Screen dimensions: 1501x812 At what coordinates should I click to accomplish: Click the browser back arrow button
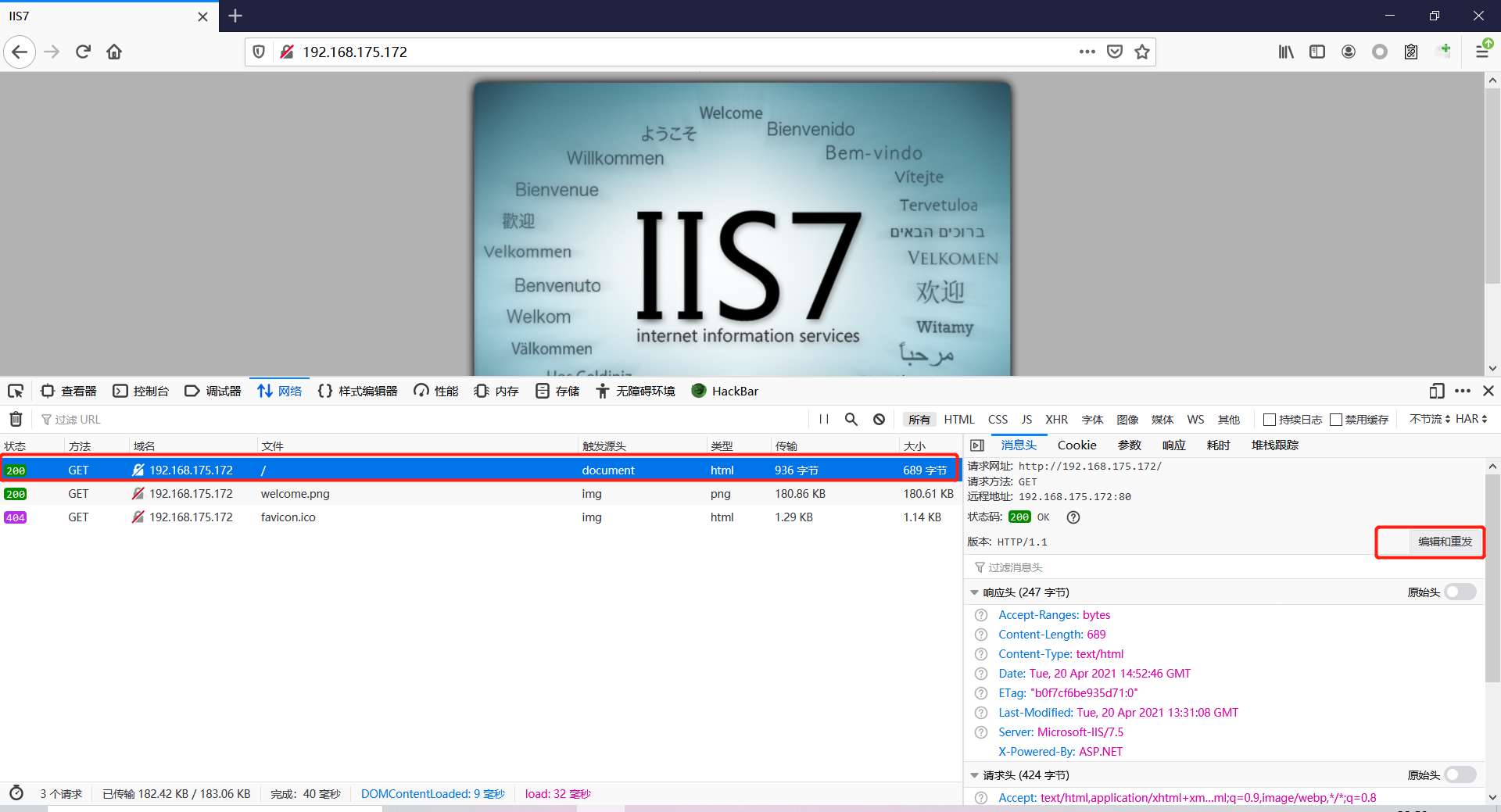click(20, 52)
